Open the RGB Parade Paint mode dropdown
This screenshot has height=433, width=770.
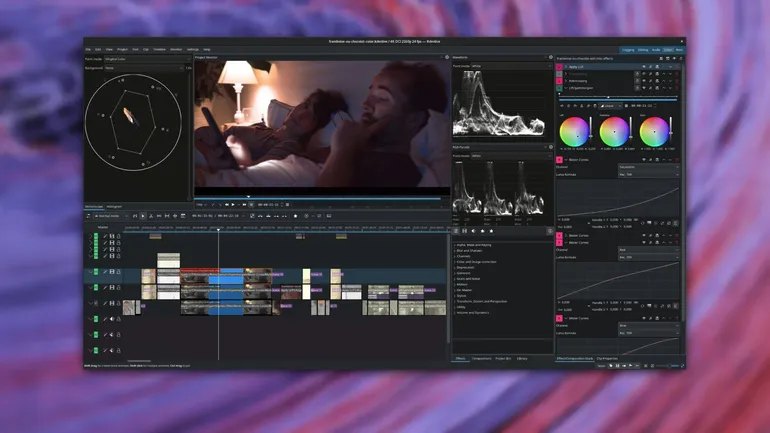click(511, 156)
